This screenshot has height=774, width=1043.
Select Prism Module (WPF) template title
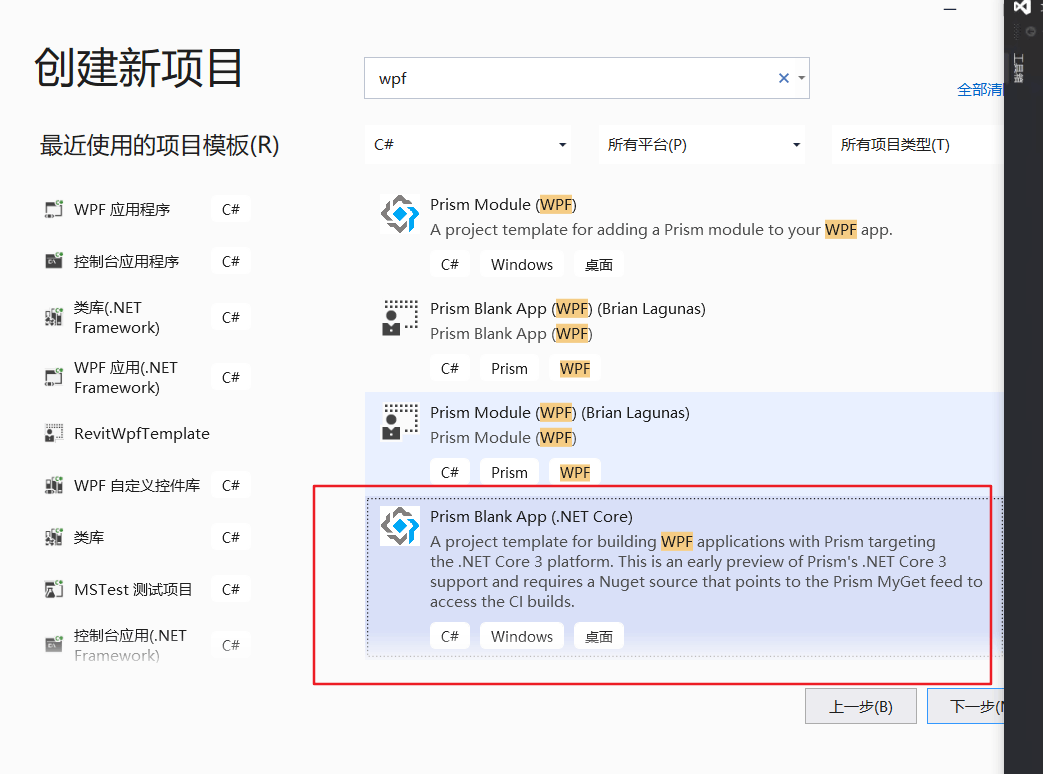pyautogui.click(x=503, y=205)
